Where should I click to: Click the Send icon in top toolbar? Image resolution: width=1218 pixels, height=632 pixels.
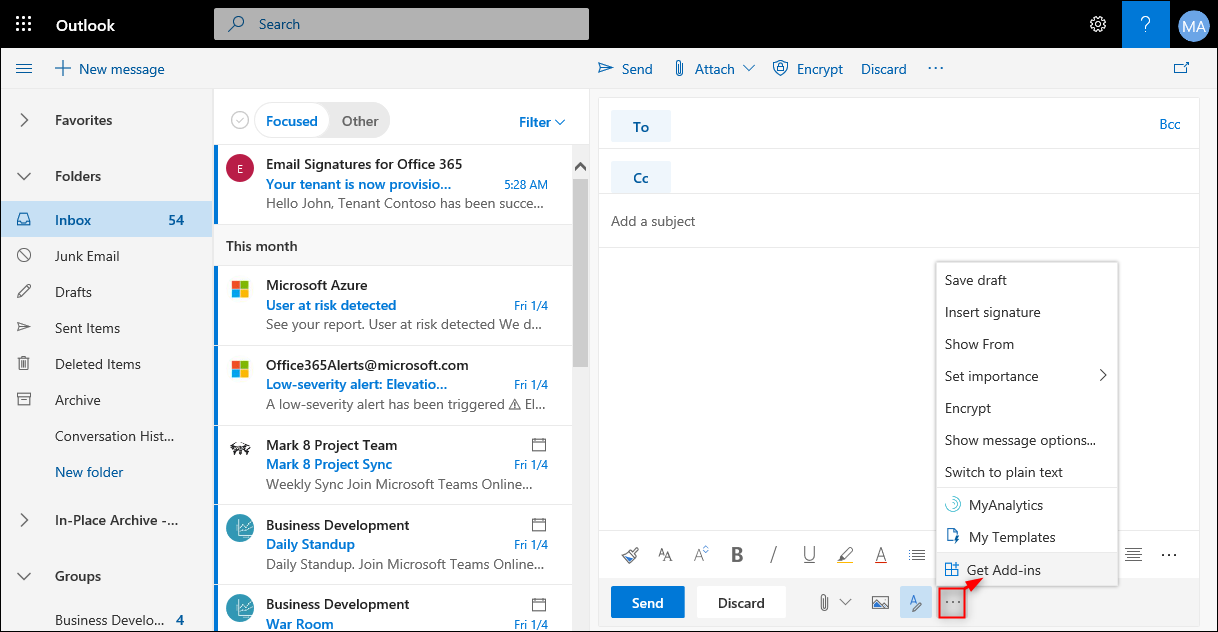(x=607, y=68)
